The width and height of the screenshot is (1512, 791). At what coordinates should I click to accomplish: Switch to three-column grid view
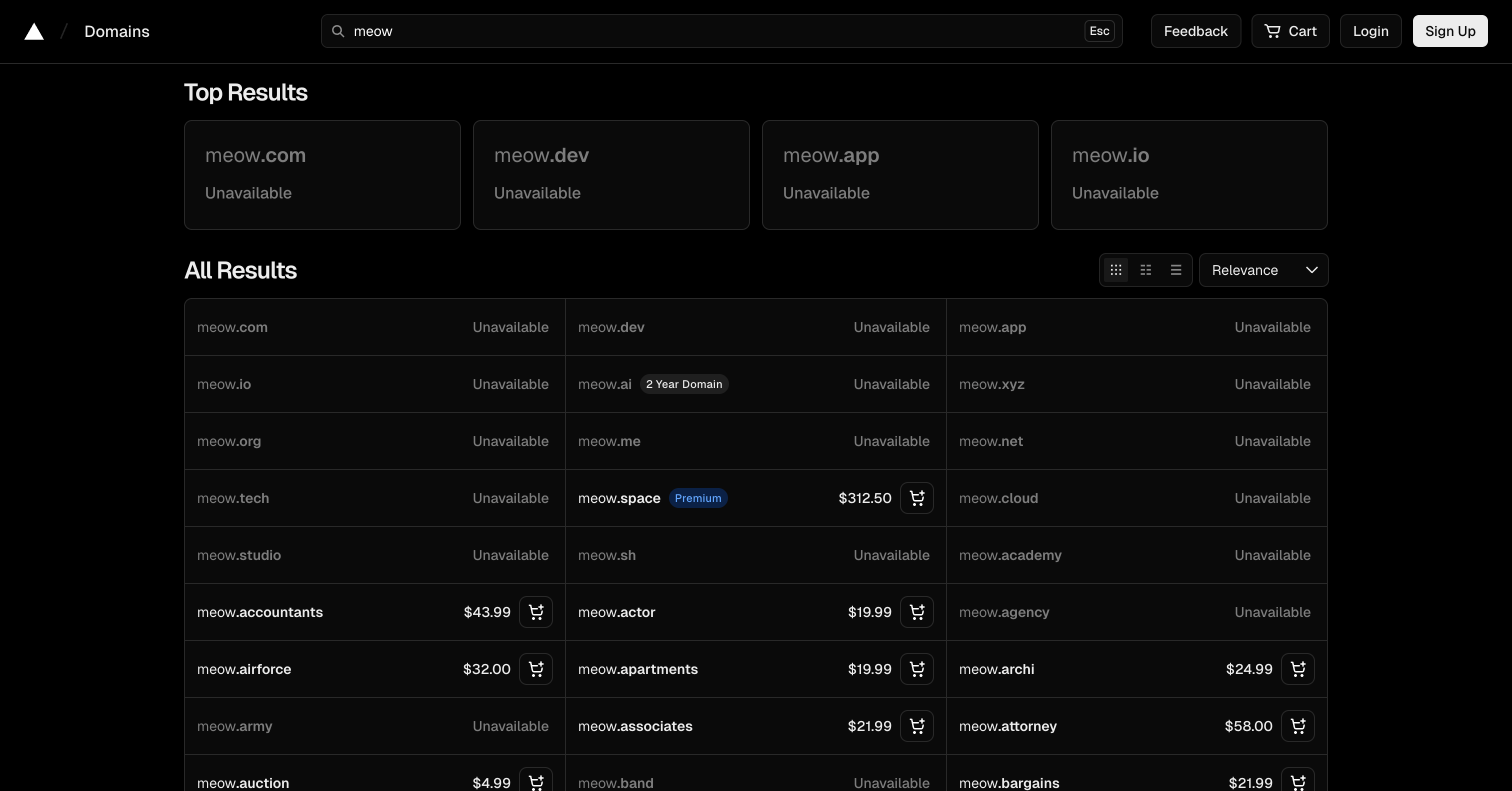[x=1116, y=270]
